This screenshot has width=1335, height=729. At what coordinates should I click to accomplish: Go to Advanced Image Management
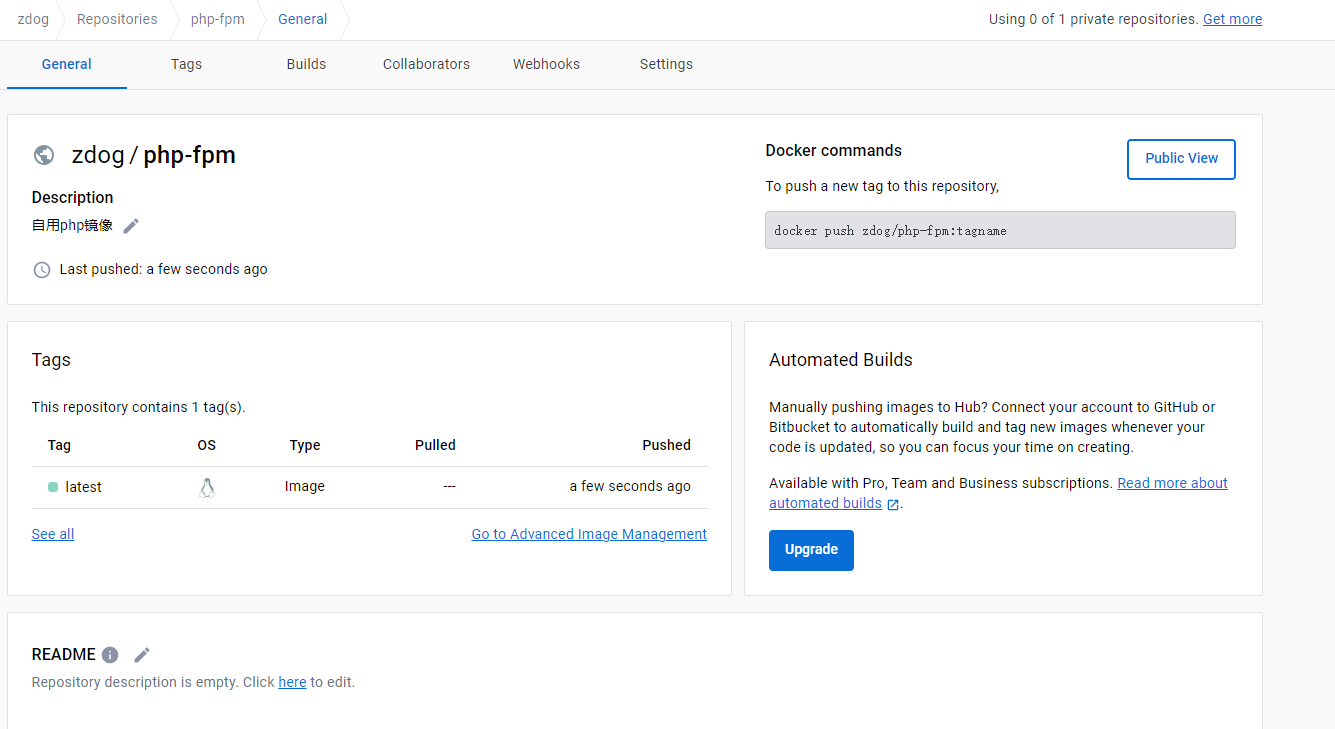589,534
